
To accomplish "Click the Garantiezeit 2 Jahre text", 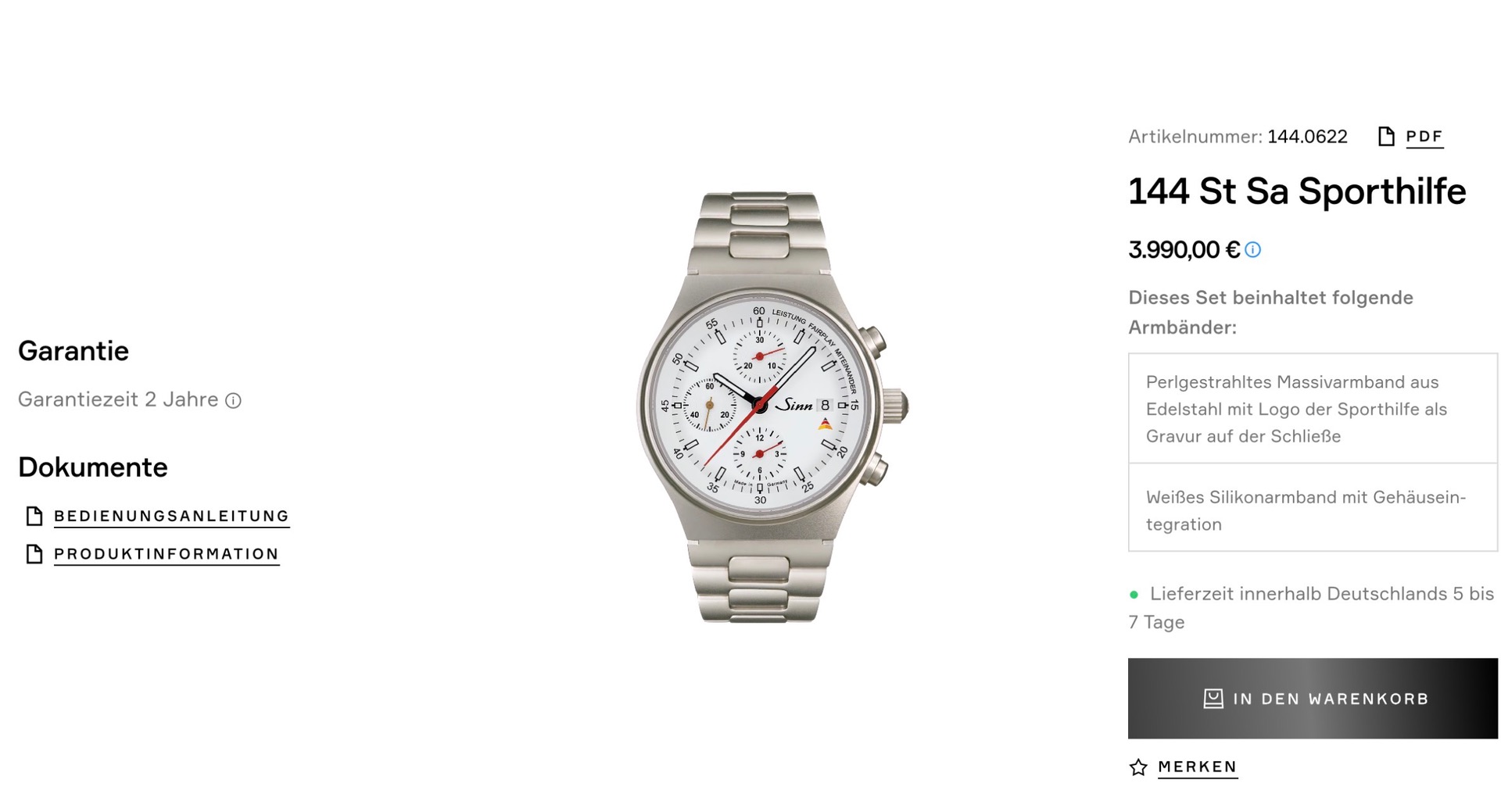I will (x=118, y=399).
